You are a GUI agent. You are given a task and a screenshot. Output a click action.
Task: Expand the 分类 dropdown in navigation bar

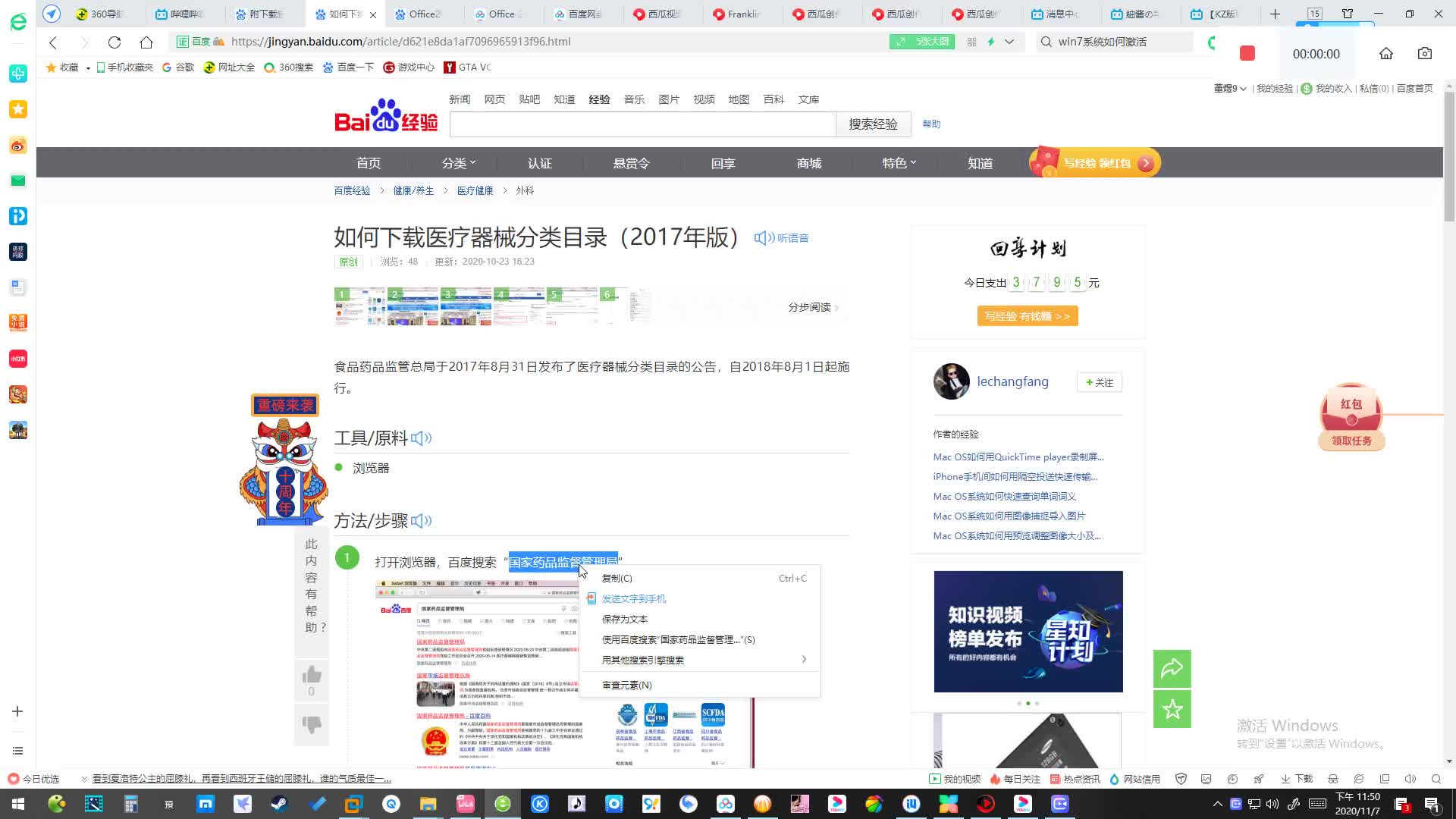[458, 162]
